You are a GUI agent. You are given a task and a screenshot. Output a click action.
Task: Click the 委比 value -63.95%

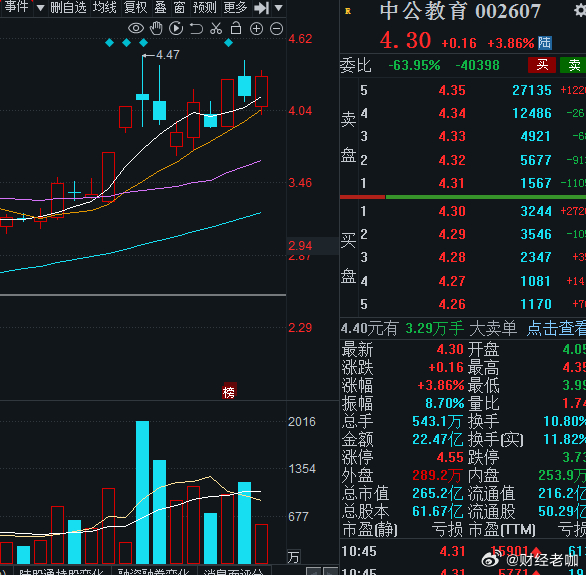pos(414,65)
